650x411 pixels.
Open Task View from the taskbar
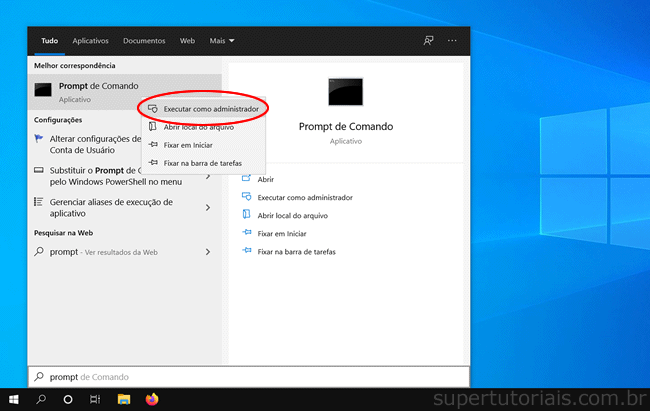click(96, 399)
